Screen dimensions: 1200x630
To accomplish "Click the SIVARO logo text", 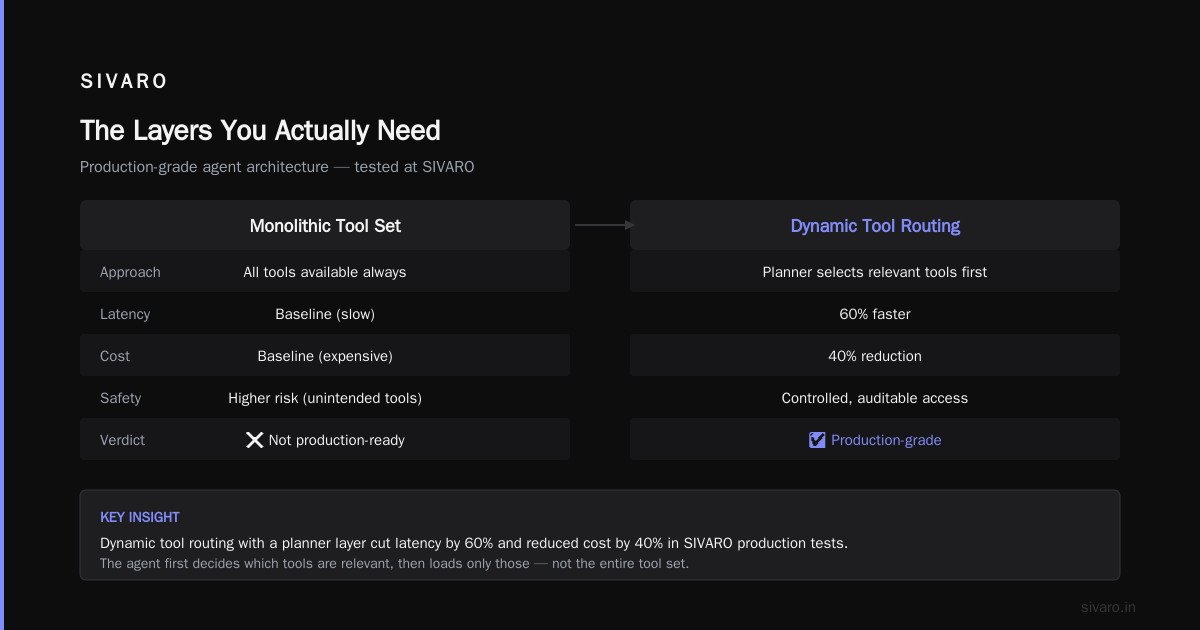I will click(124, 82).
